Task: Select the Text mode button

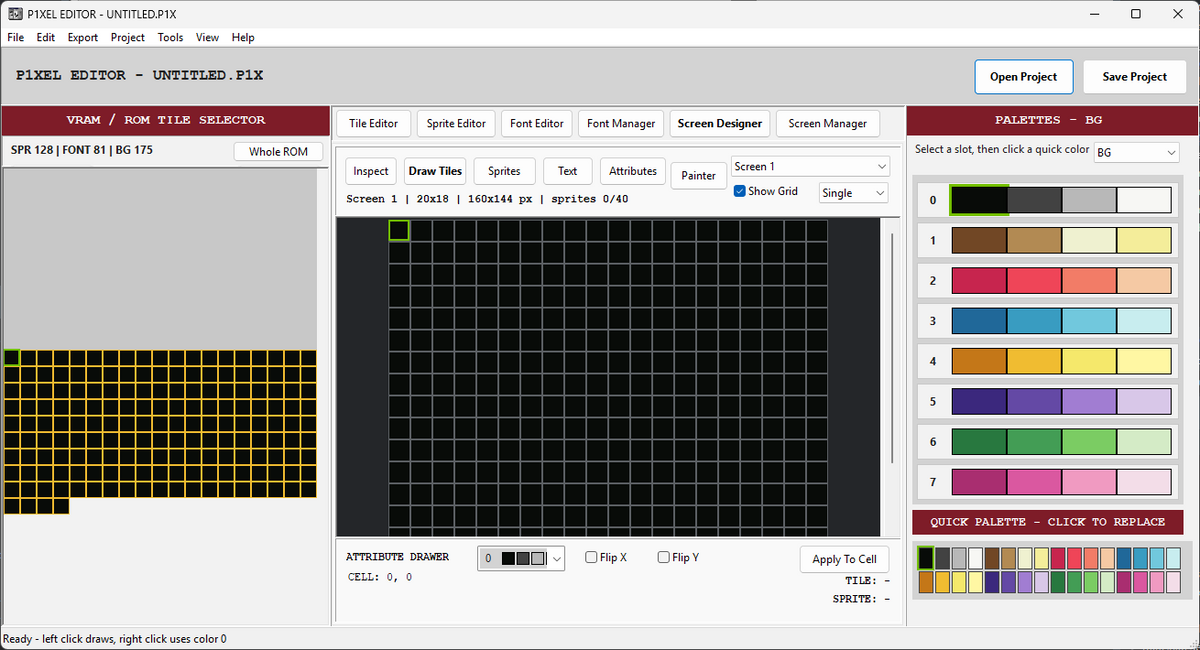Action: 568,171
